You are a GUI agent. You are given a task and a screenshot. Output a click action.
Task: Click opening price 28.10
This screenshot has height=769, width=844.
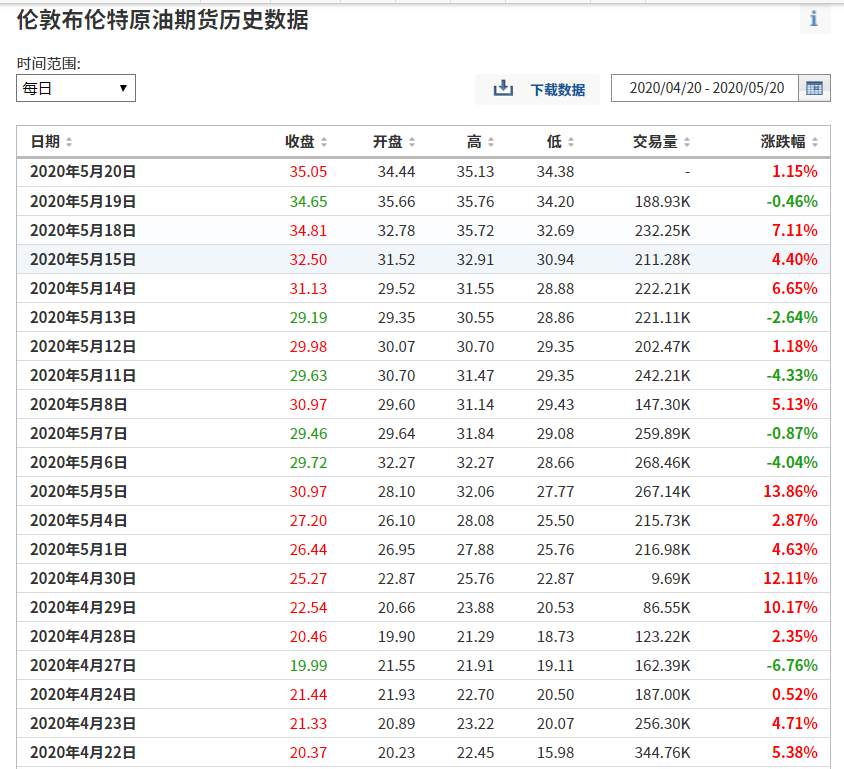(x=396, y=492)
